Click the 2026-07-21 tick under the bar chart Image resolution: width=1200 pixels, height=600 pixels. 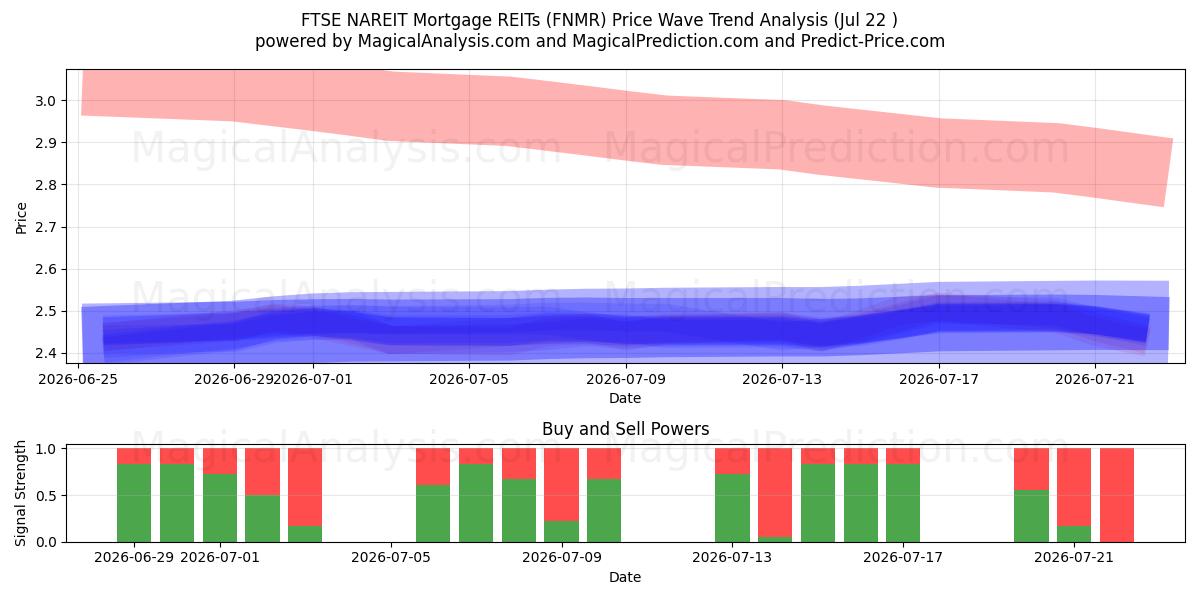[1074, 558]
